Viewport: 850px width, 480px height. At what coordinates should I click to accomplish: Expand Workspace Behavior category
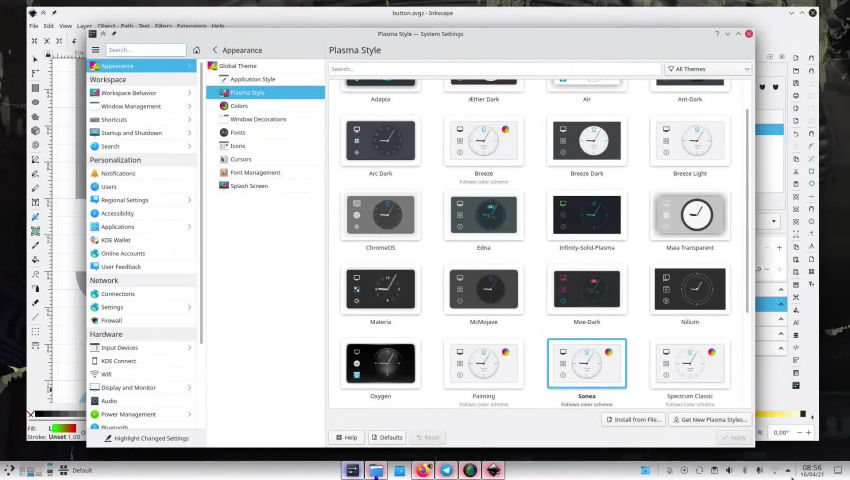tap(143, 93)
